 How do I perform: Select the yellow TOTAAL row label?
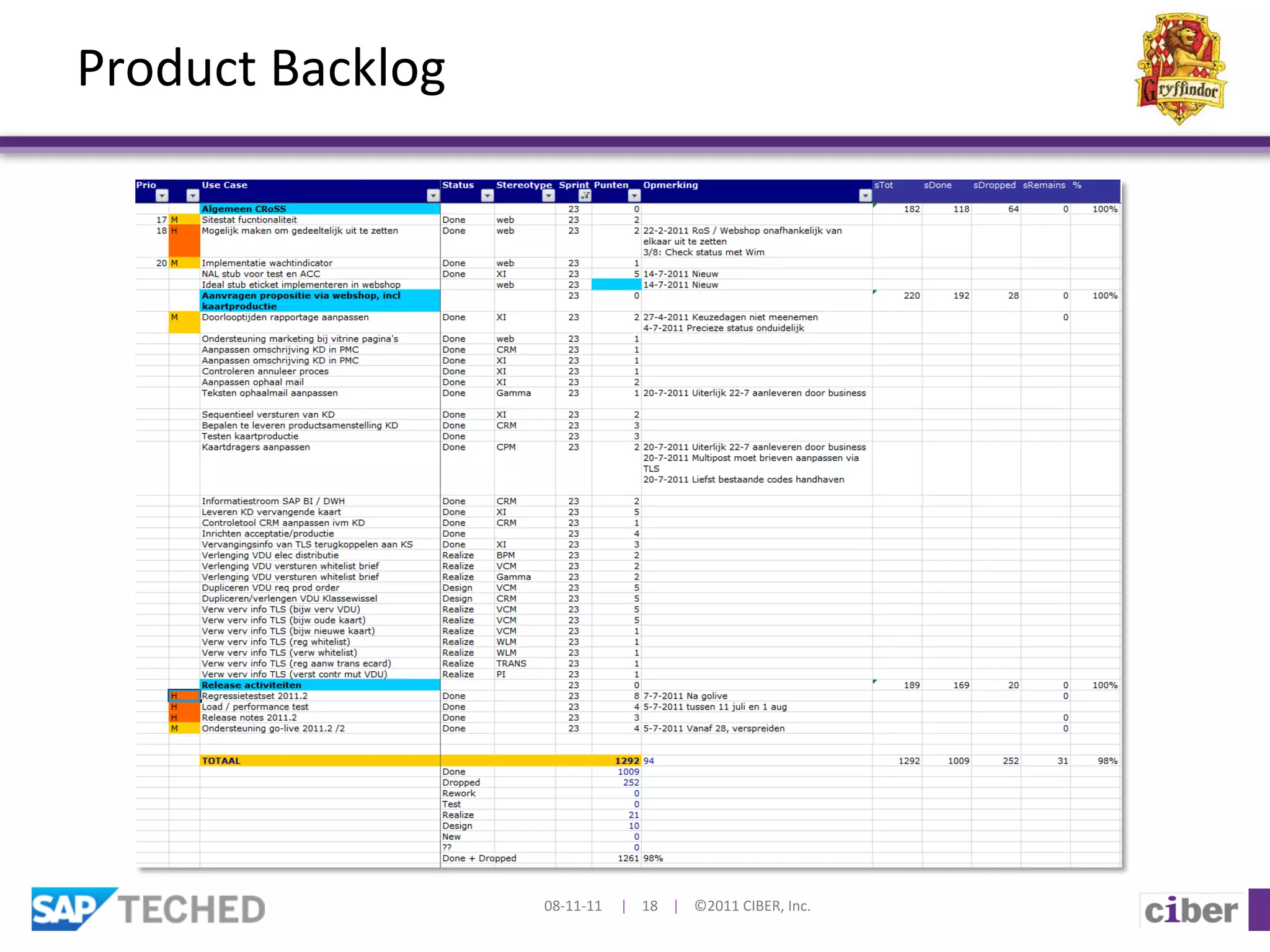click(320, 760)
